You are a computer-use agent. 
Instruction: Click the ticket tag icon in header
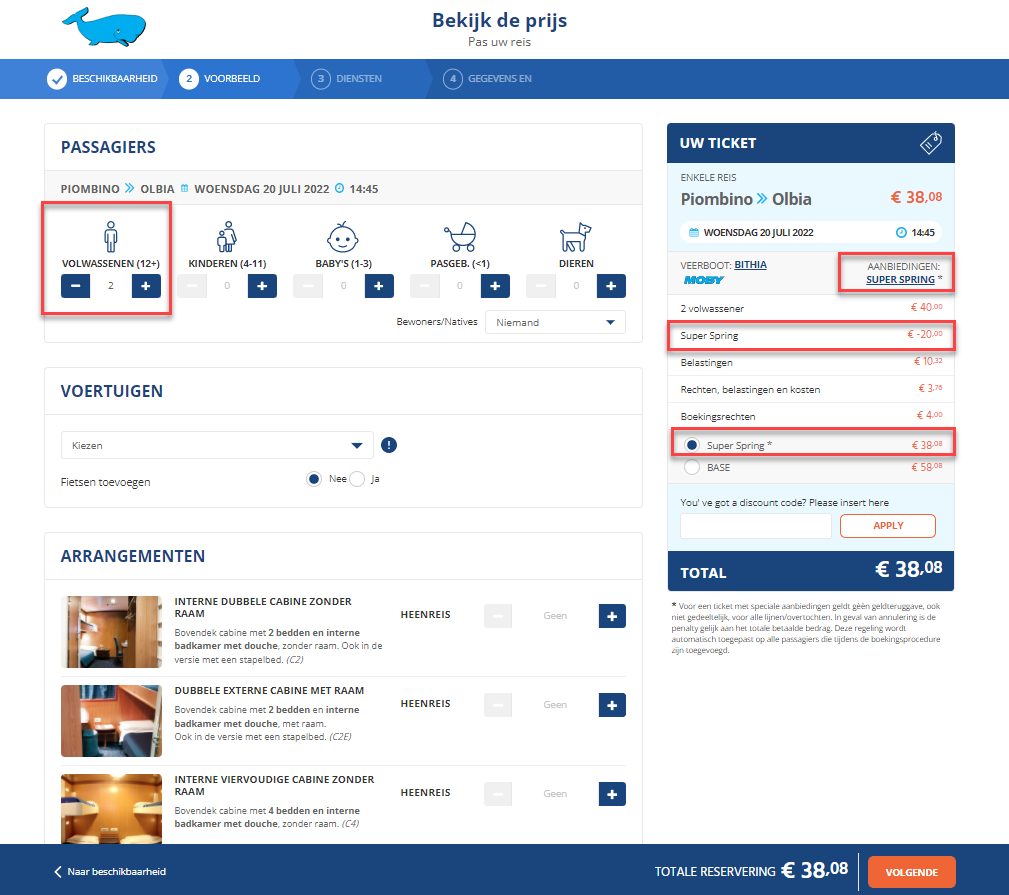pos(929,143)
